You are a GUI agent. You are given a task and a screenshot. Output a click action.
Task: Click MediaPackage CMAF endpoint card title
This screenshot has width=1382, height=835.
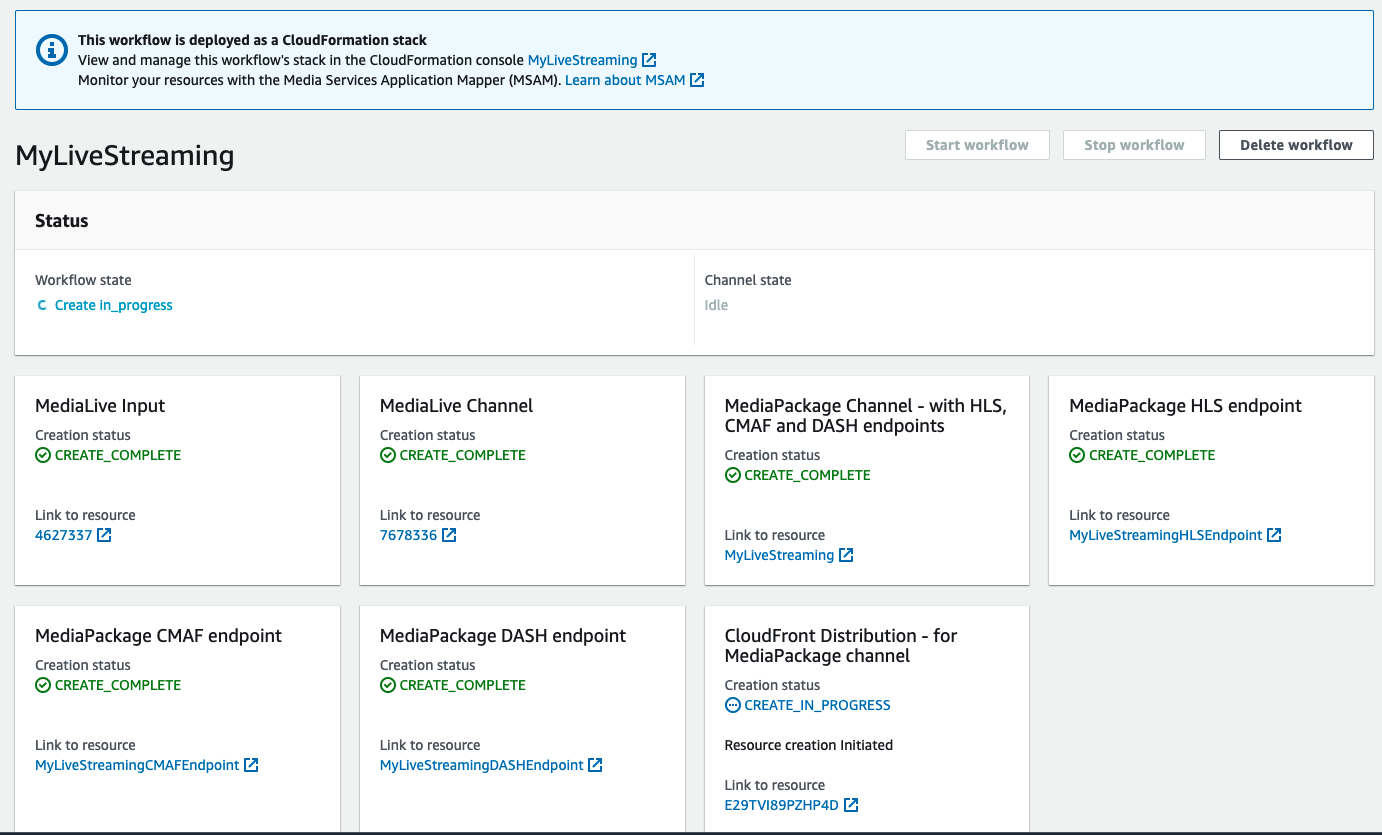158,636
